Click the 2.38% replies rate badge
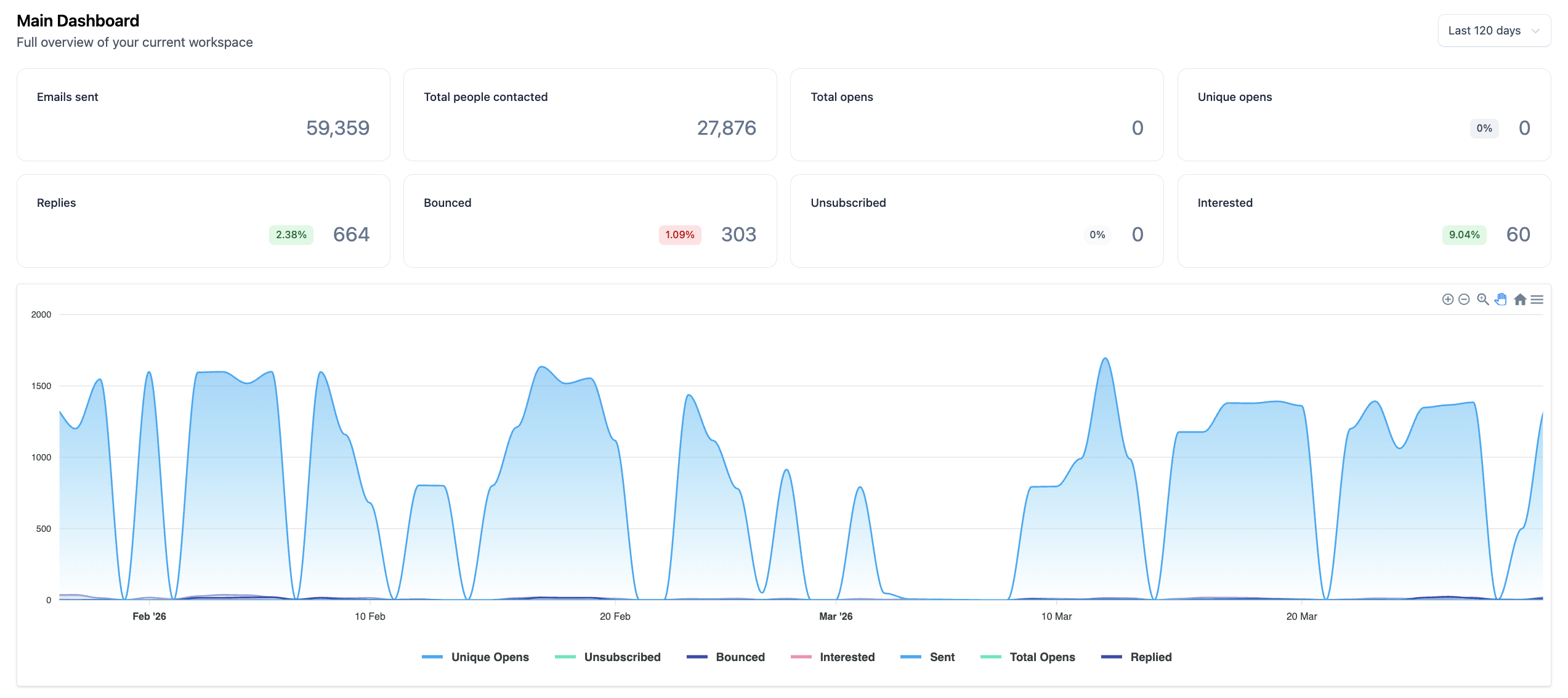1568x698 pixels. (291, 235)
